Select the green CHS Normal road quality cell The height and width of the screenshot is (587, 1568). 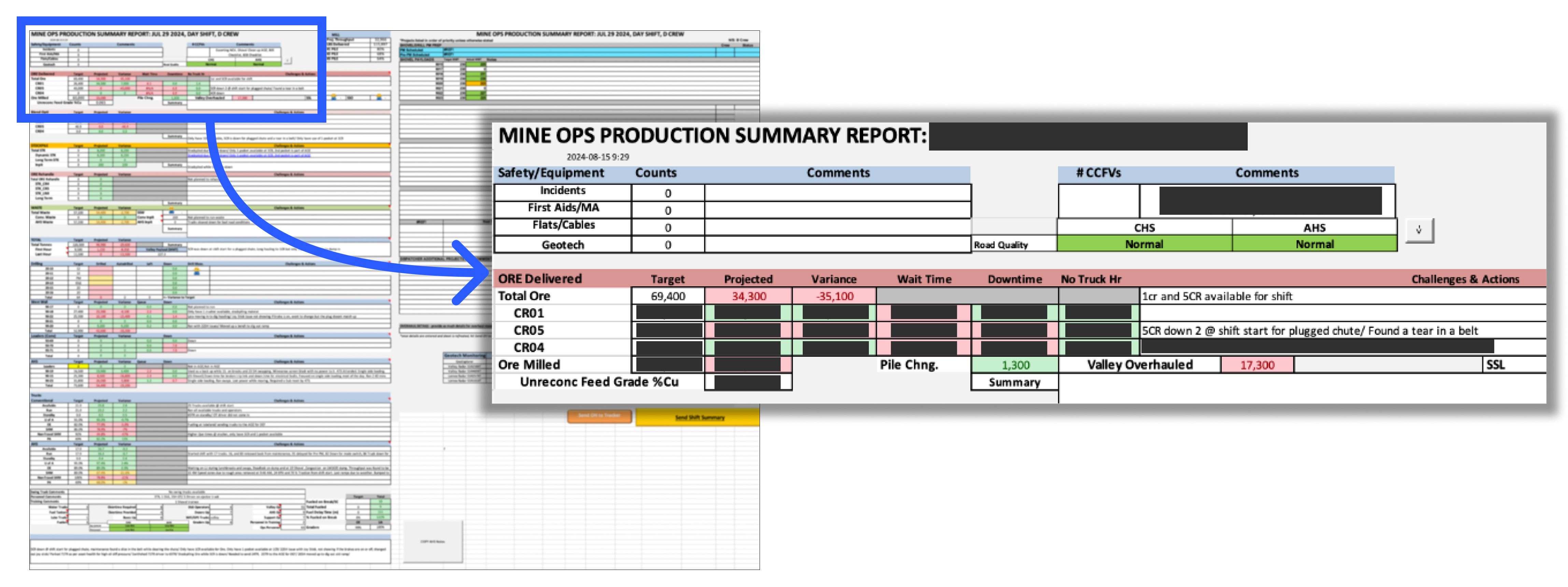coord(1144,244)
